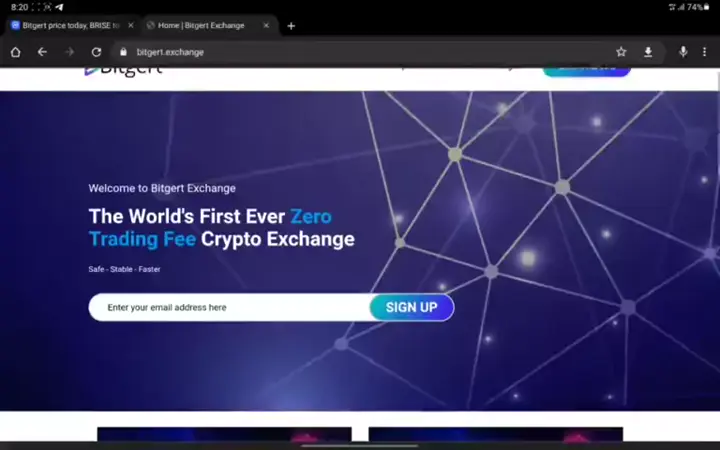Activate the microphone voice search icon

point(683,52)
